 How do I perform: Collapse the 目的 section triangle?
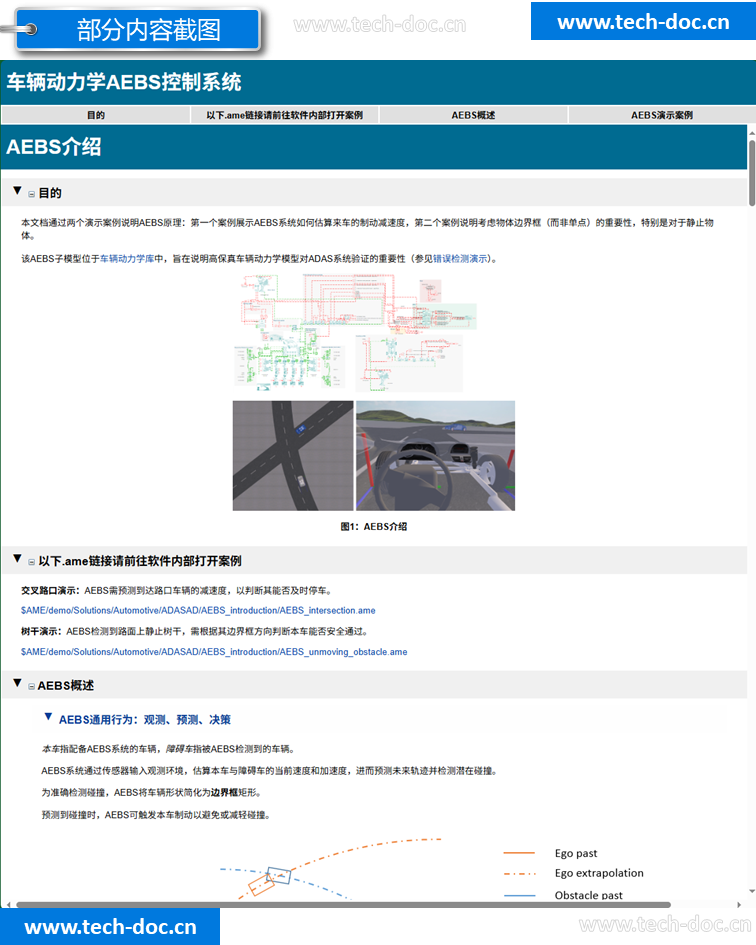click(x=17, y=191)
